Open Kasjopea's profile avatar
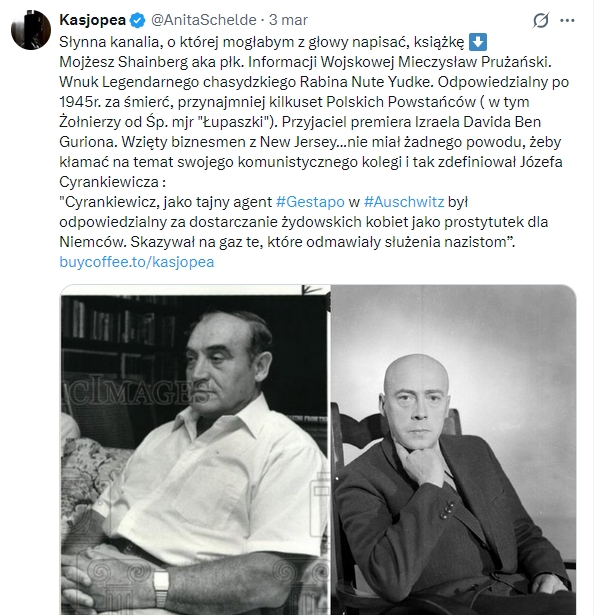Image resolution: width=597 pixels, height=615 pixels. pos(31,30)
